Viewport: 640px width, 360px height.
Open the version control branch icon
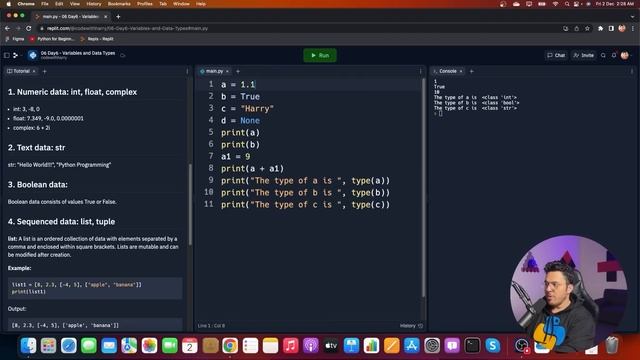(16, 55)
